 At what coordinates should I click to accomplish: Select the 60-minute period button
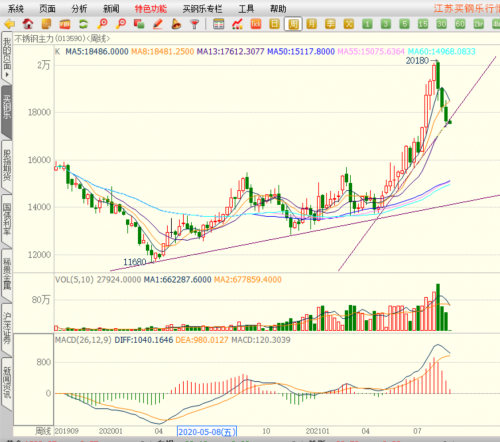(x=460, y=24)
